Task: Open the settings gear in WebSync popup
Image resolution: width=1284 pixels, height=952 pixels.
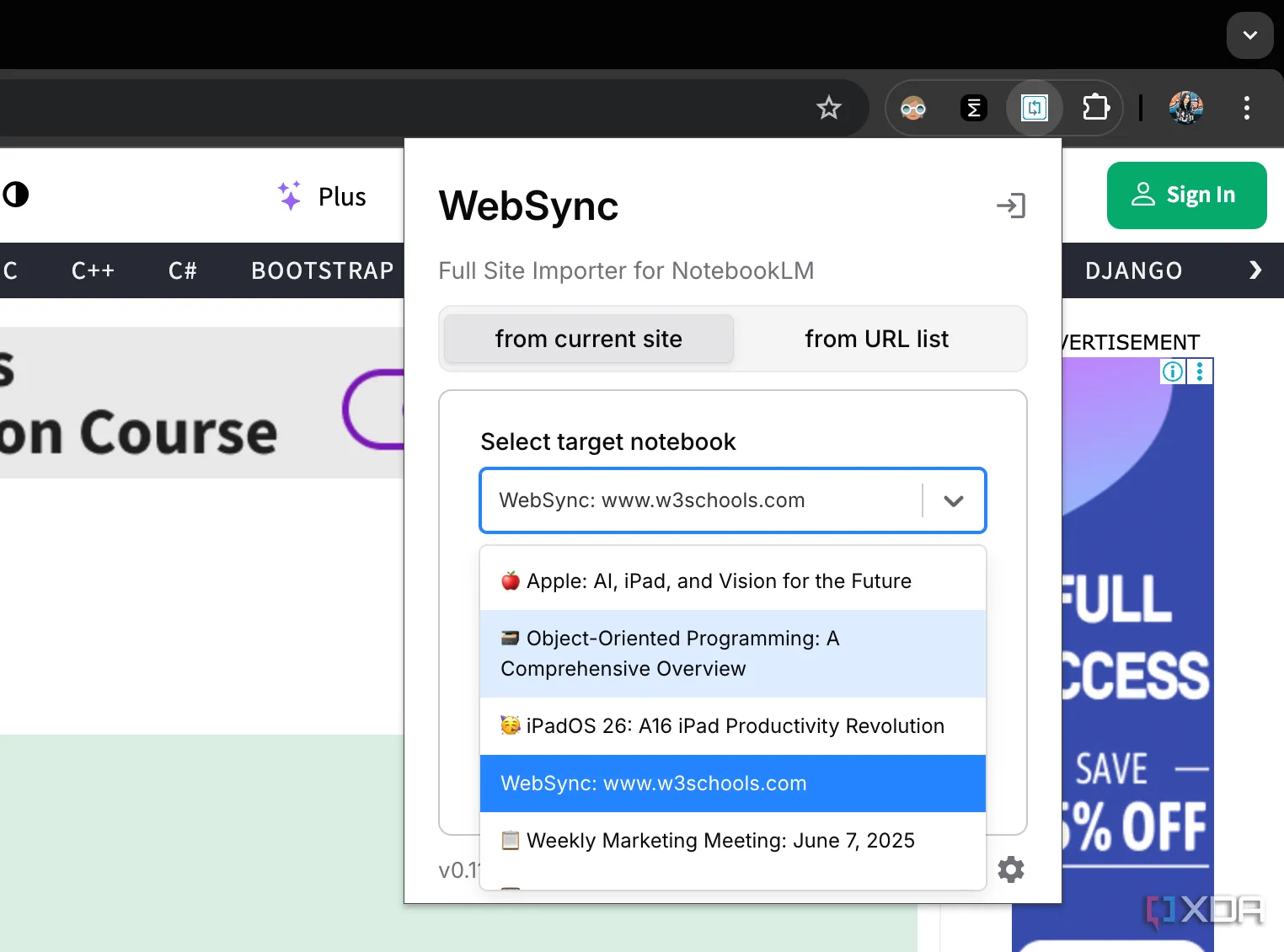Action: [x=1010, y=869]
